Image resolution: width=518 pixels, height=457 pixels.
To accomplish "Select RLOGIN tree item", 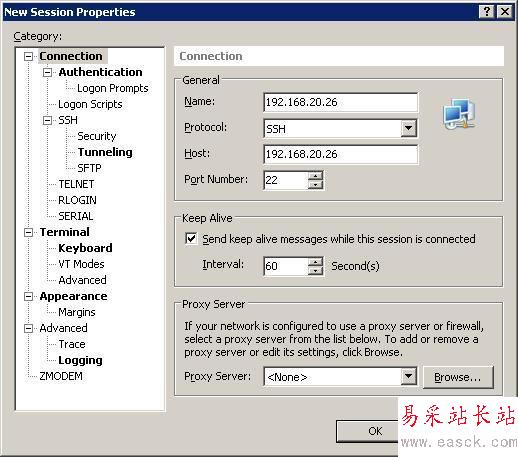I will tap(77, 200).
